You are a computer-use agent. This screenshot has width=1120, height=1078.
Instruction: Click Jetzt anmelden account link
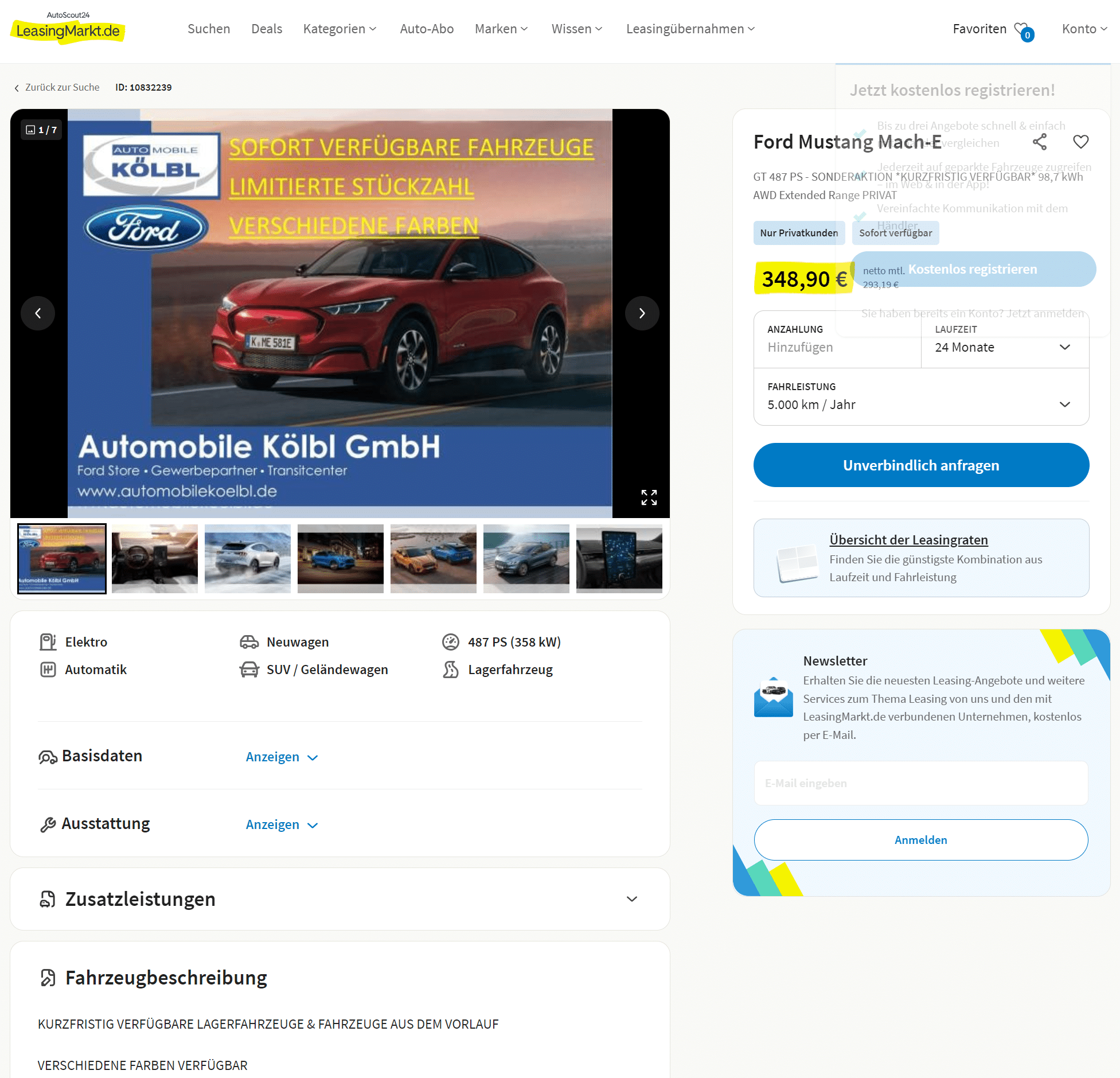pos(1045,313)
